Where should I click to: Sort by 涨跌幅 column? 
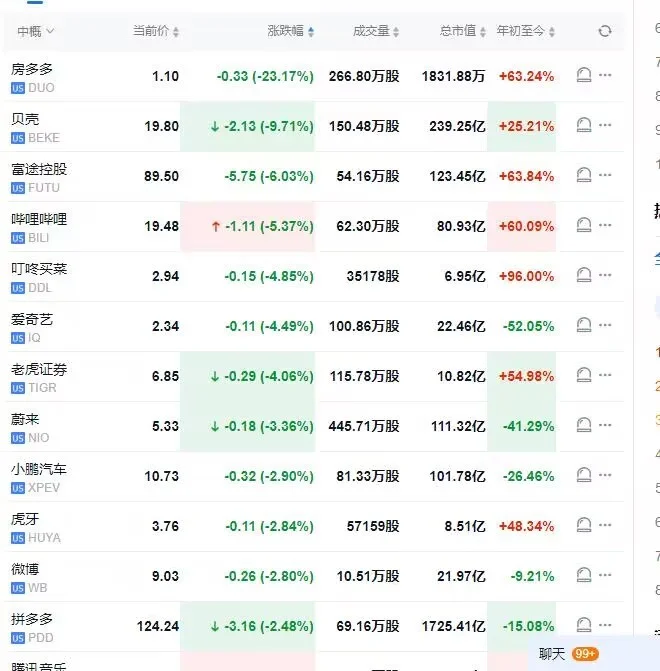[x=291, y=32]
